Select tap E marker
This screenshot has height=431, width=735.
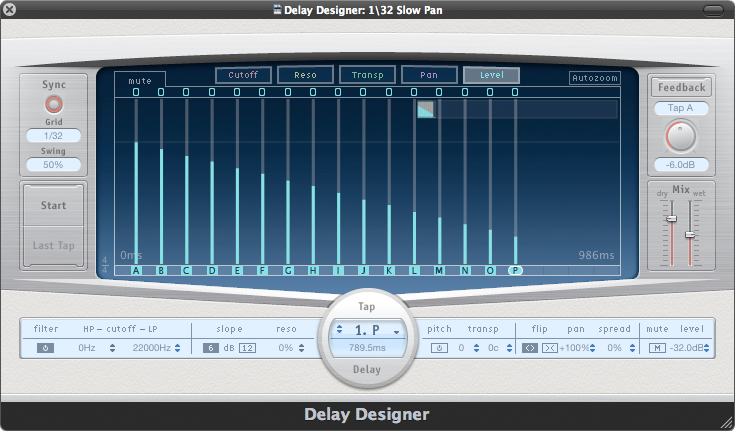(237, 271)
